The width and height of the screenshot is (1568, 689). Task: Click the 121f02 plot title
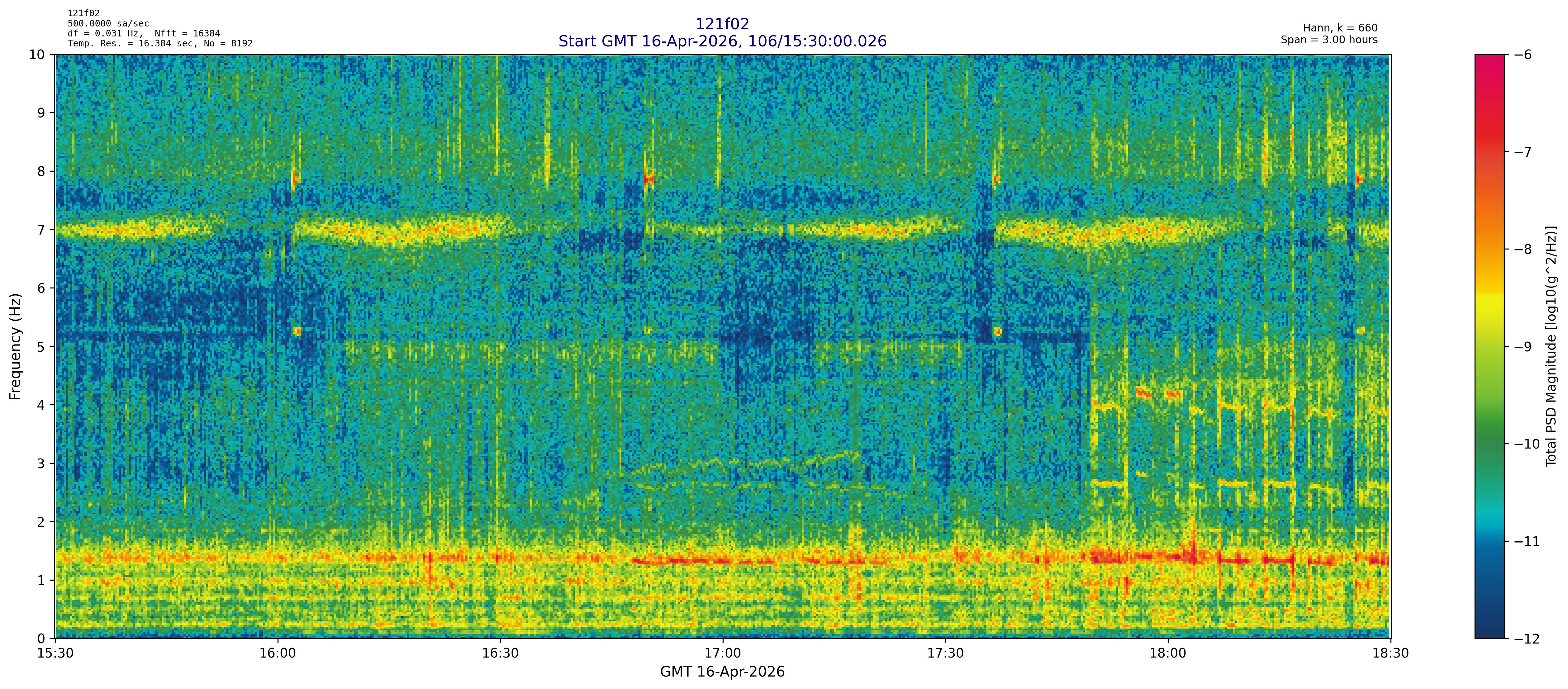click(722, 24)
